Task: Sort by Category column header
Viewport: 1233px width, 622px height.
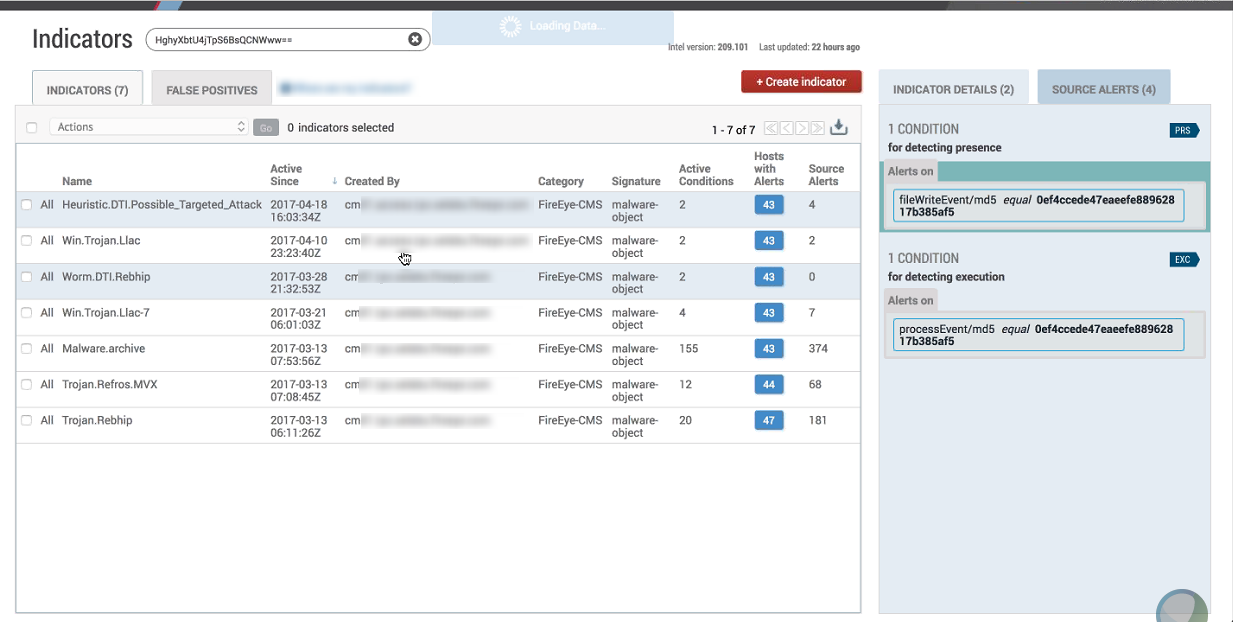Action: coord(561,182)
